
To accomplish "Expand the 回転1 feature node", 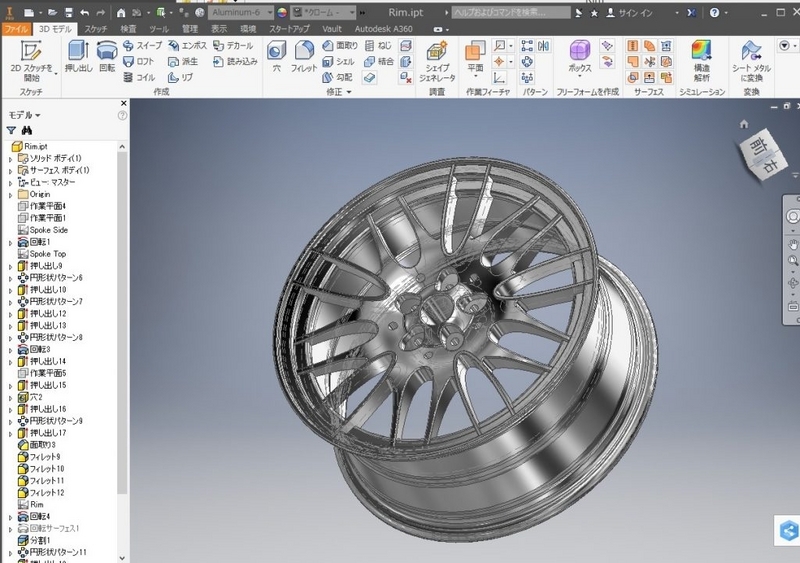I will click(10, 243).
